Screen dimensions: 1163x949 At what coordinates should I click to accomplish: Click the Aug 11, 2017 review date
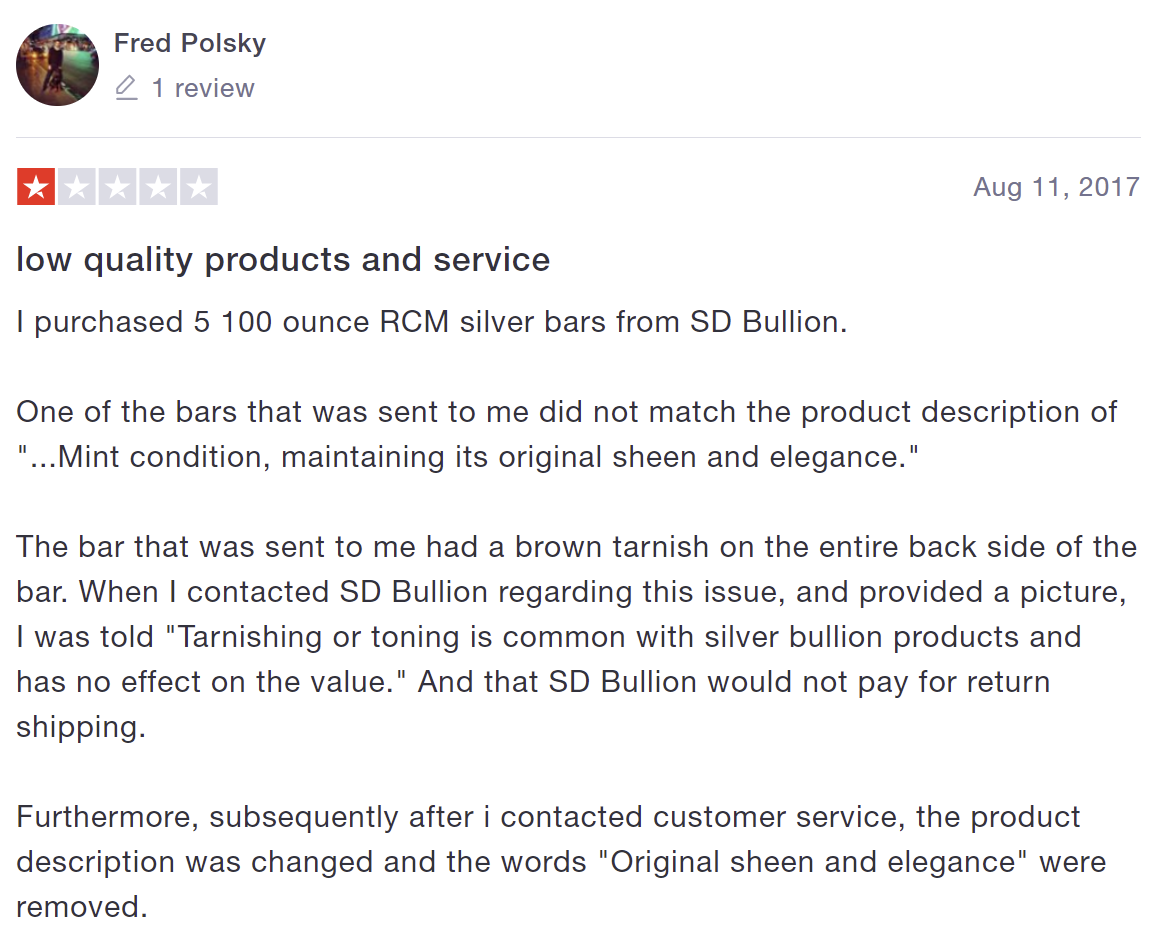point(1056,187)
